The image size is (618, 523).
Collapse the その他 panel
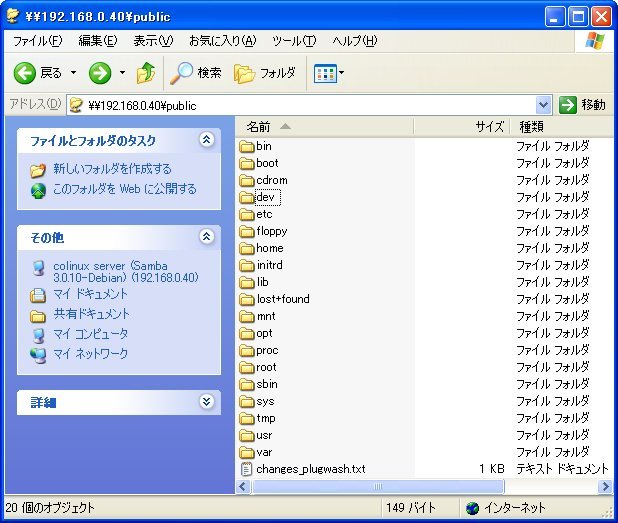[x=207, y=236]
